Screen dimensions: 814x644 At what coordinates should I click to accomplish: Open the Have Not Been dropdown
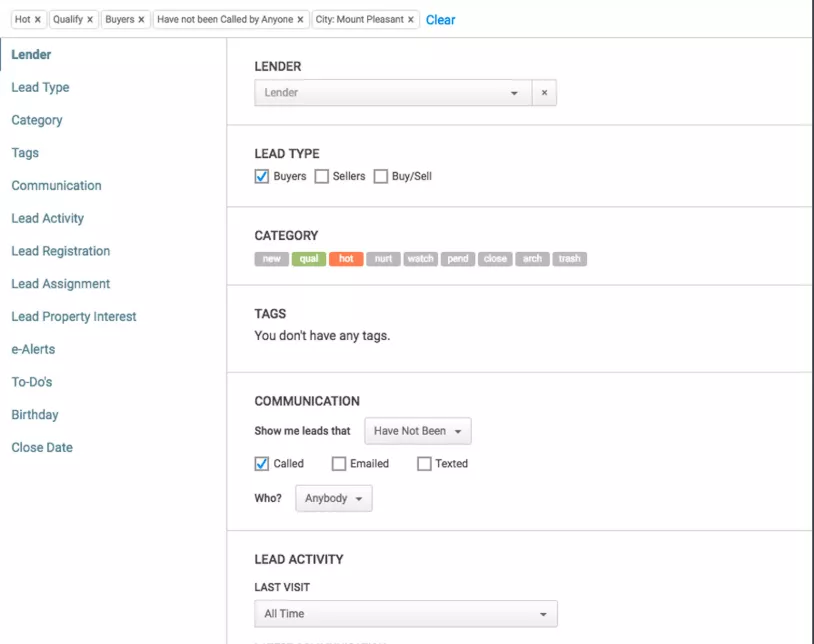point(417,431)
